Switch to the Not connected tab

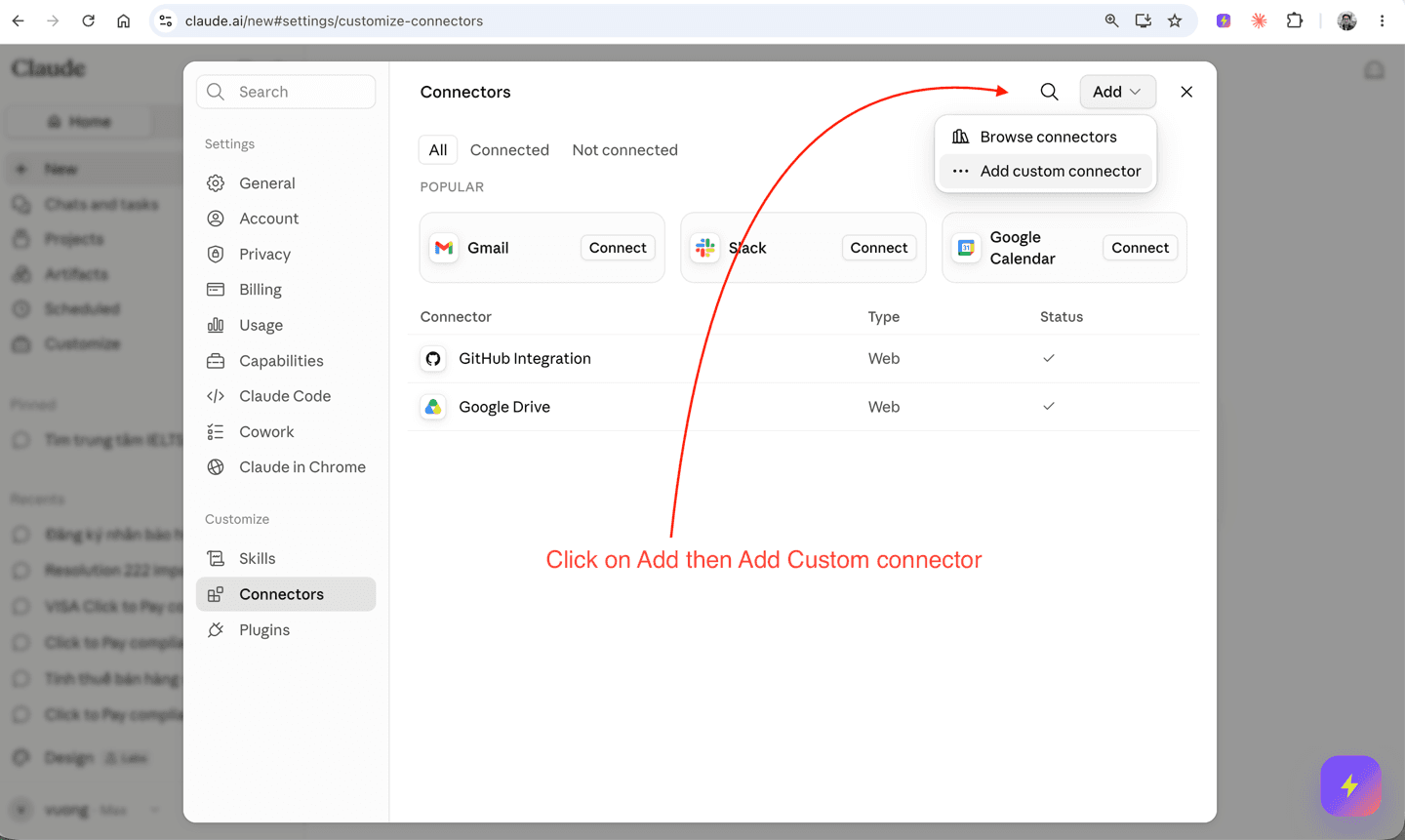point(624,149)
